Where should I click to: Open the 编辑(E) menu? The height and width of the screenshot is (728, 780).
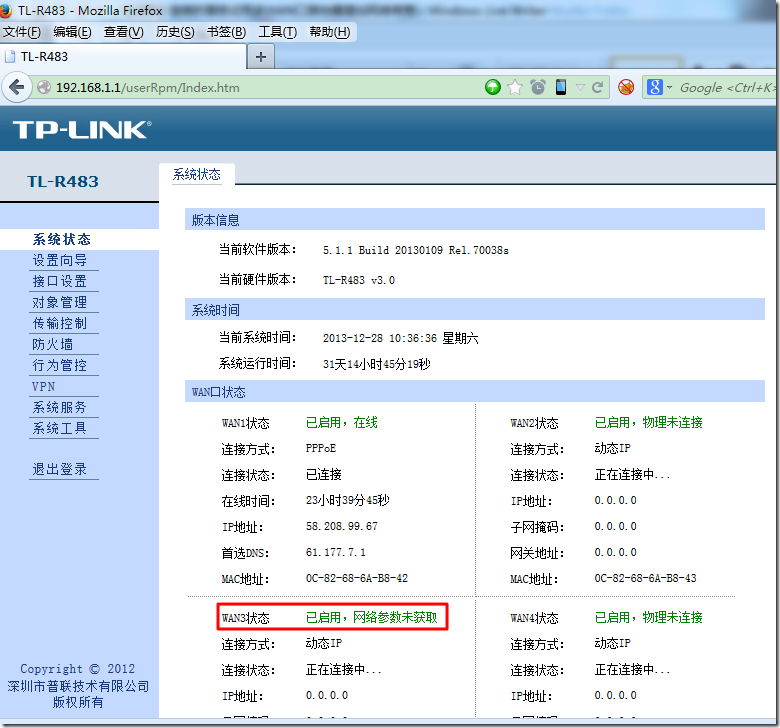tap(73, 32)
